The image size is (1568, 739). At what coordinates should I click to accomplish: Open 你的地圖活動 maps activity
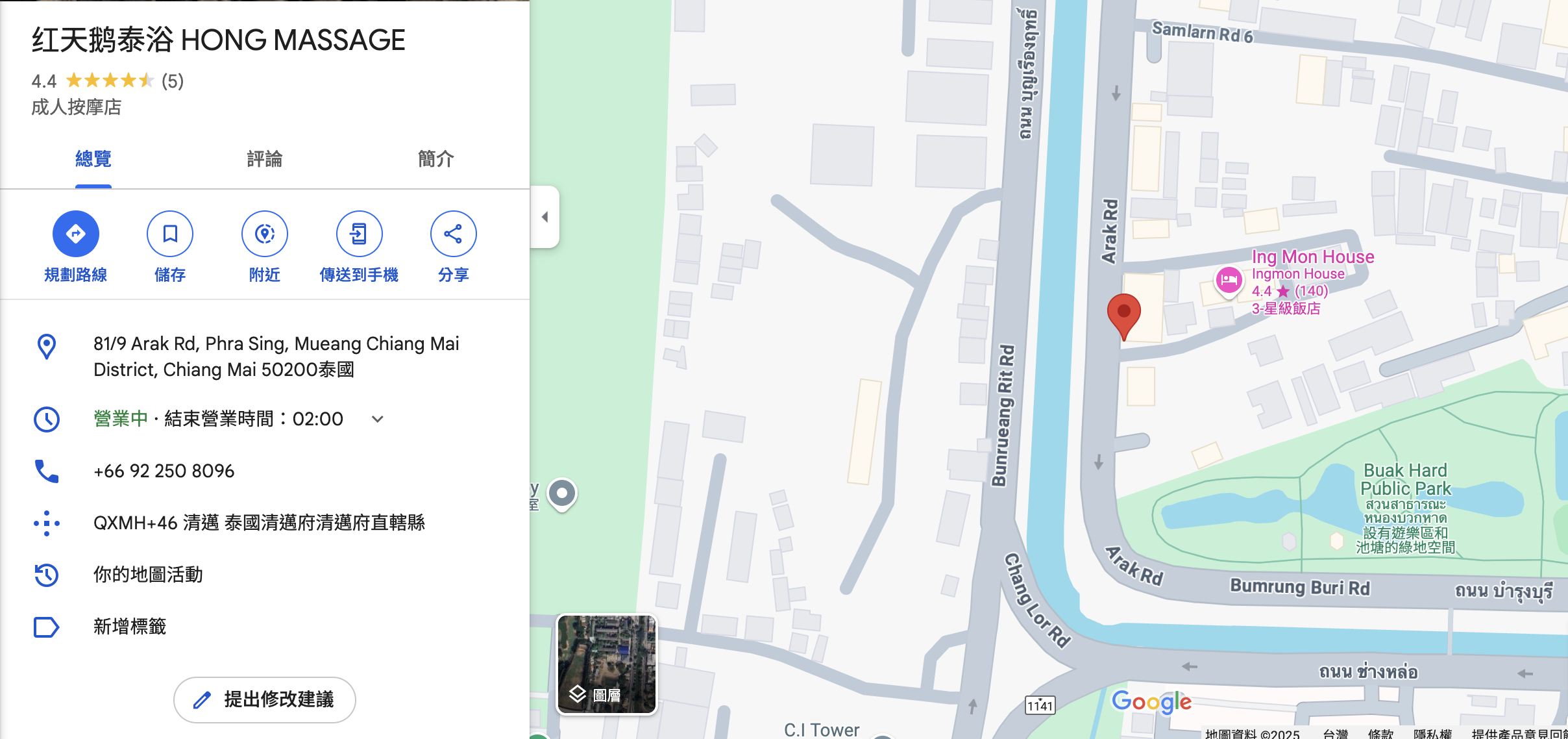(148, 575)
